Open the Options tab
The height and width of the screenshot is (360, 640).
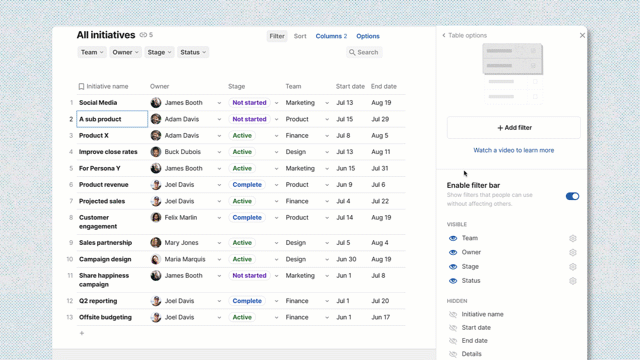[368, 36]
